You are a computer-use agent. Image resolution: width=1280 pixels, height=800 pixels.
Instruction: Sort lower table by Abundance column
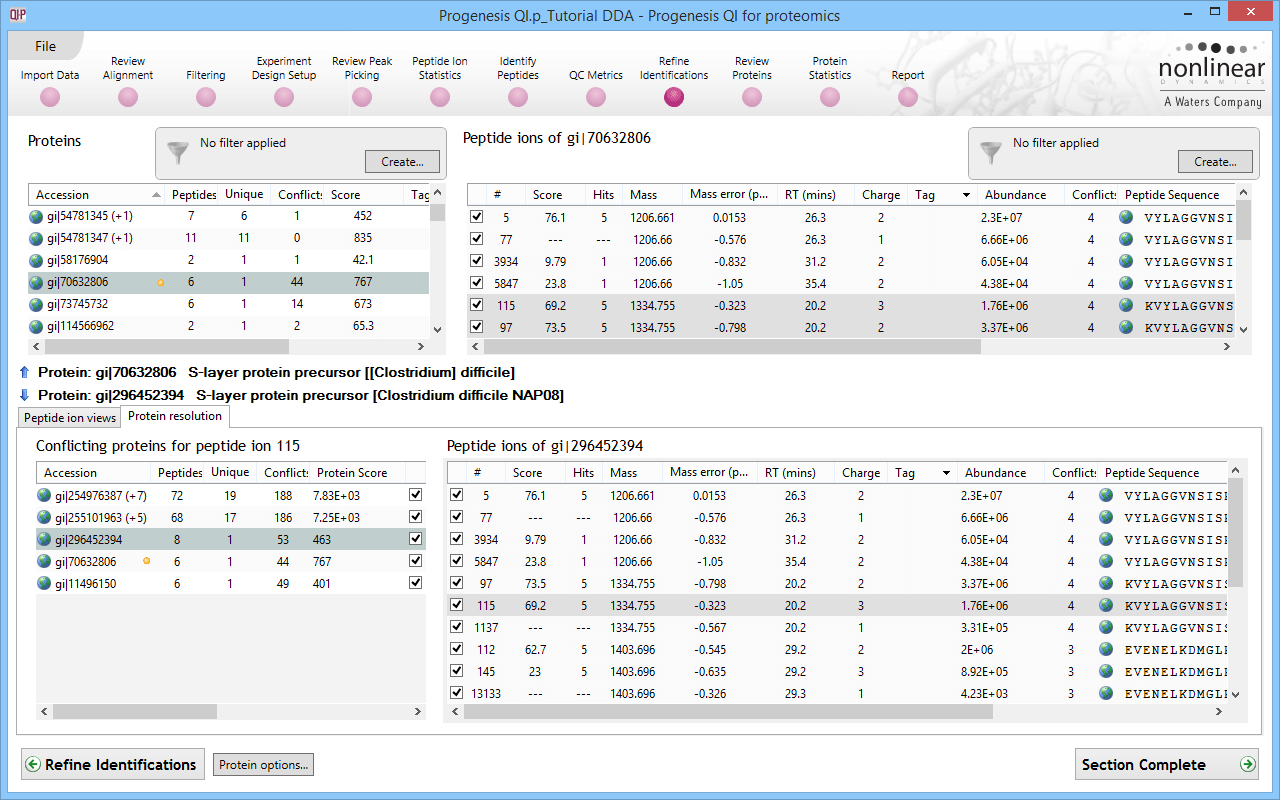[x=1000, y=473]
